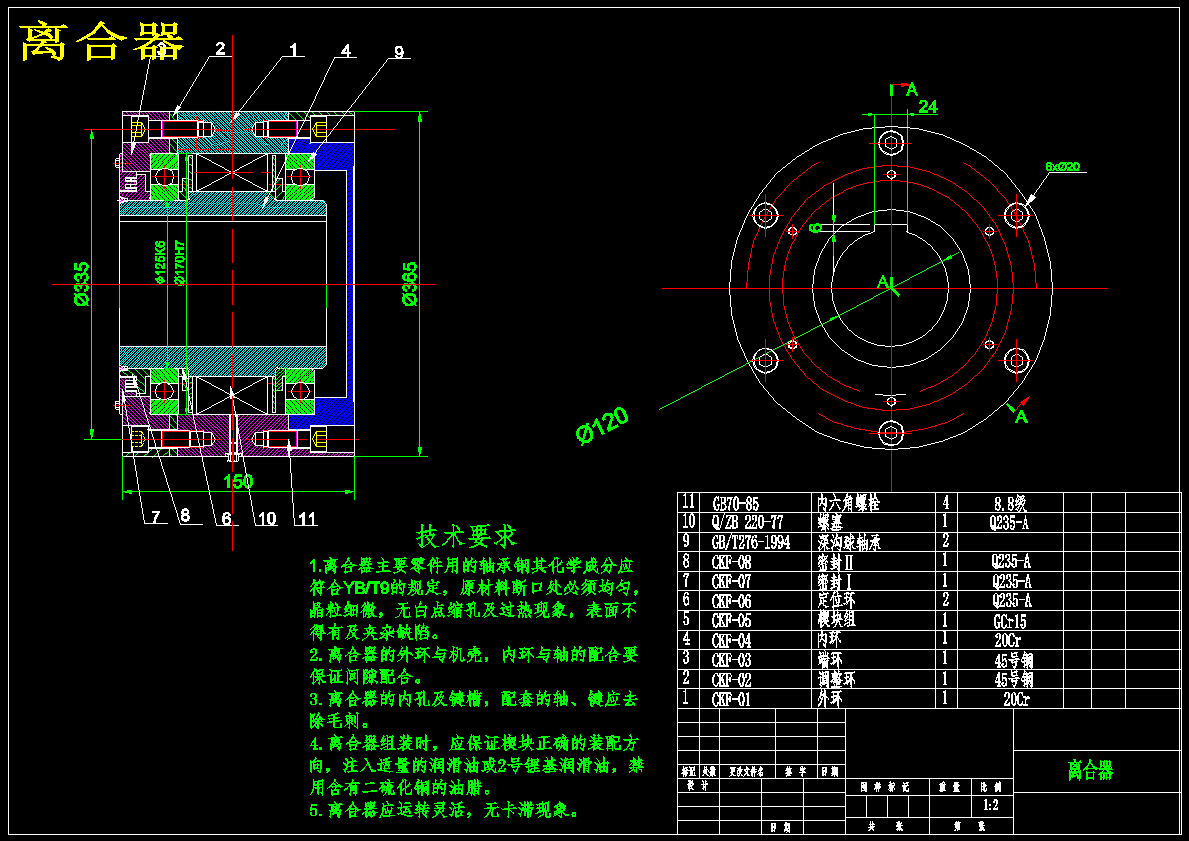
Task: Pick part callout 10 below the section view
Action: click(266, 518)
